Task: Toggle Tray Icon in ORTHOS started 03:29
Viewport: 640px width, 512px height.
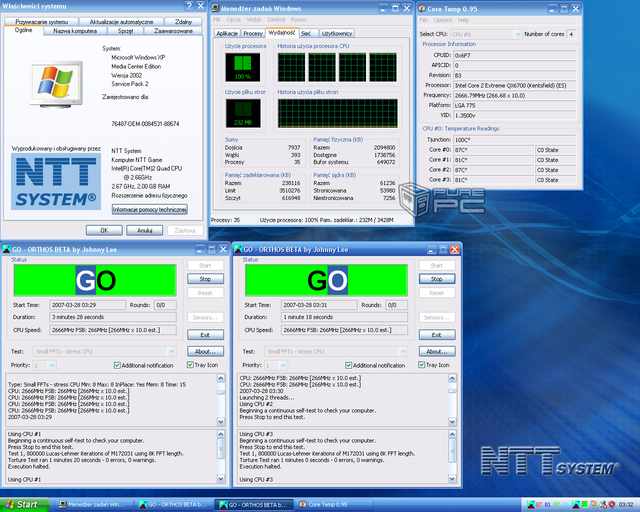Action: (190, 365)
